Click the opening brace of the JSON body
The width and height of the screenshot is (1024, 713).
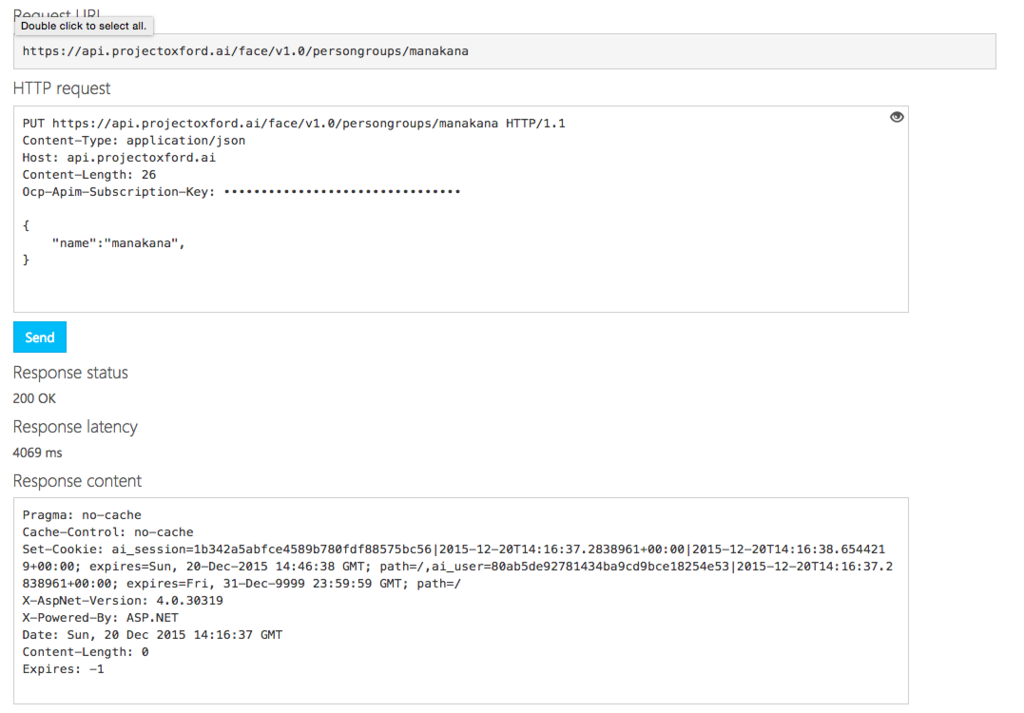point(26,225)
